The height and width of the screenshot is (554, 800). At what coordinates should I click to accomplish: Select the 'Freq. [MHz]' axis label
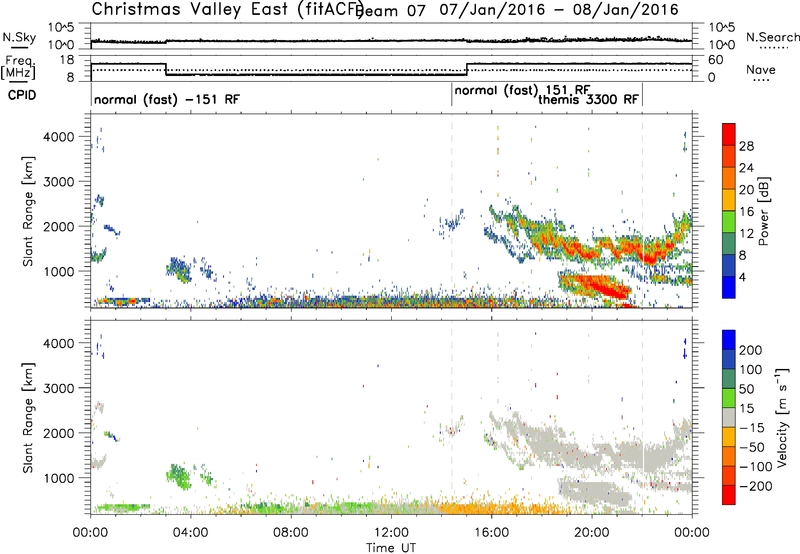18,67
